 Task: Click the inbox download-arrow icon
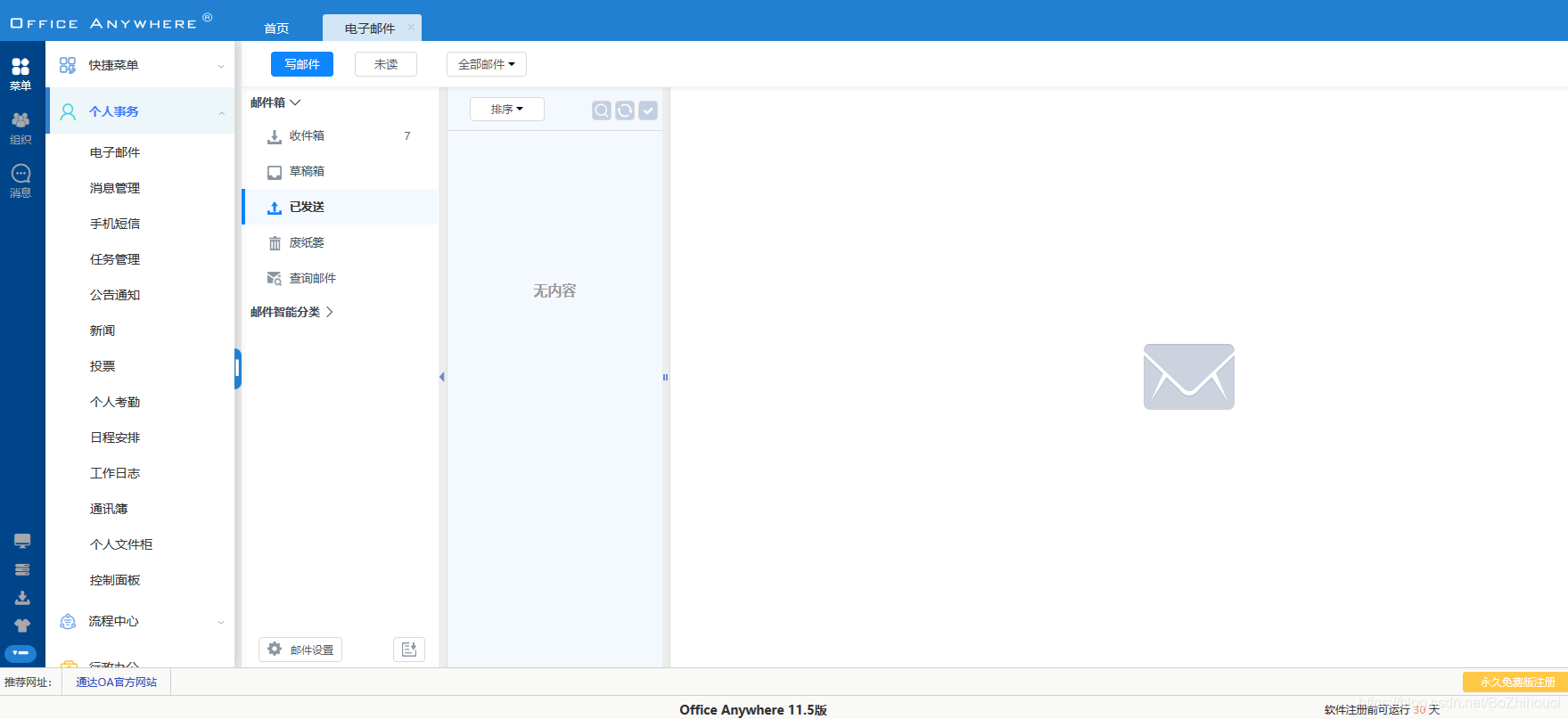tap(275, 136)
